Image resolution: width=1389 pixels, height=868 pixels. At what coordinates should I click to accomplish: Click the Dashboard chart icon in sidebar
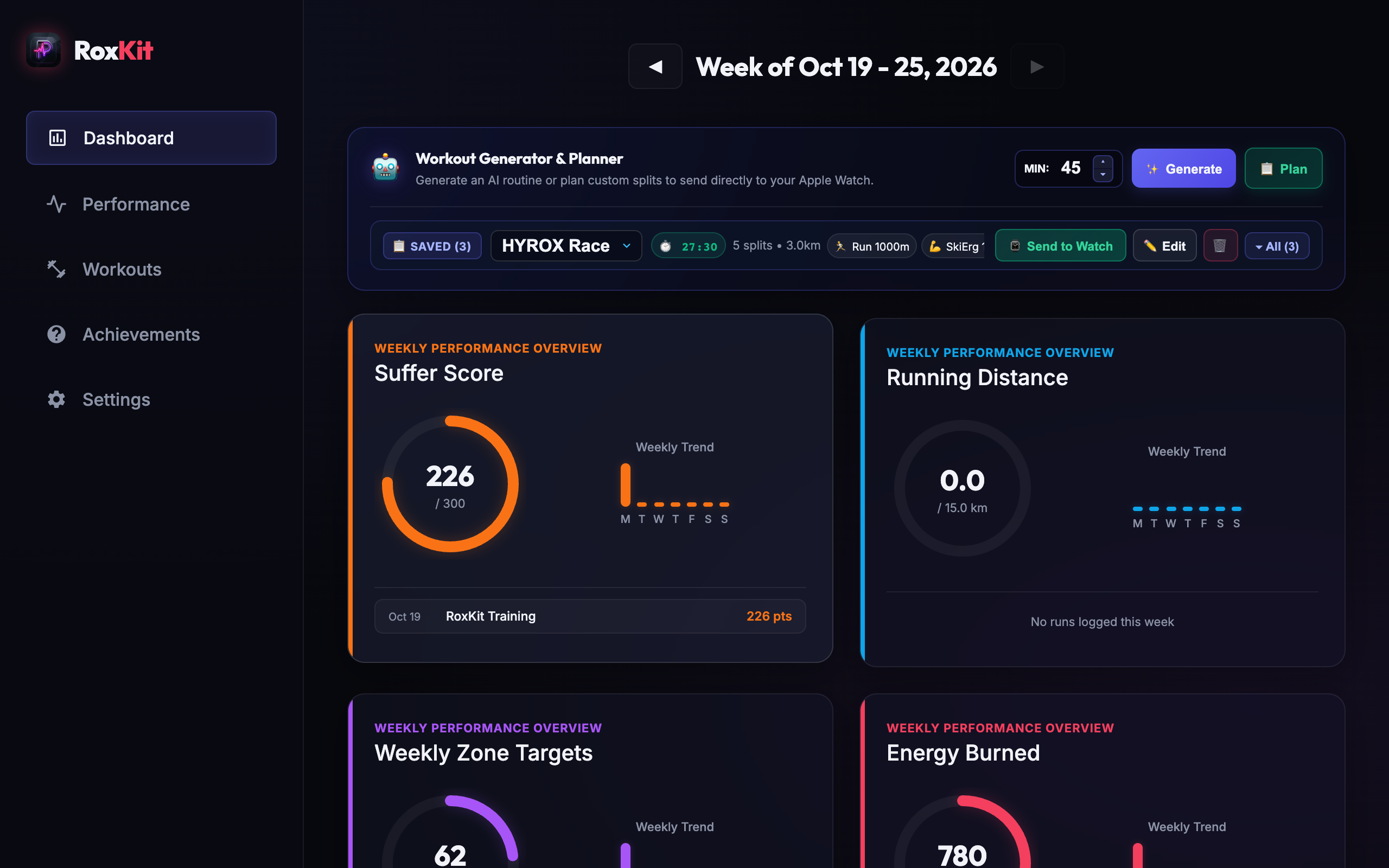pos(58,138)
